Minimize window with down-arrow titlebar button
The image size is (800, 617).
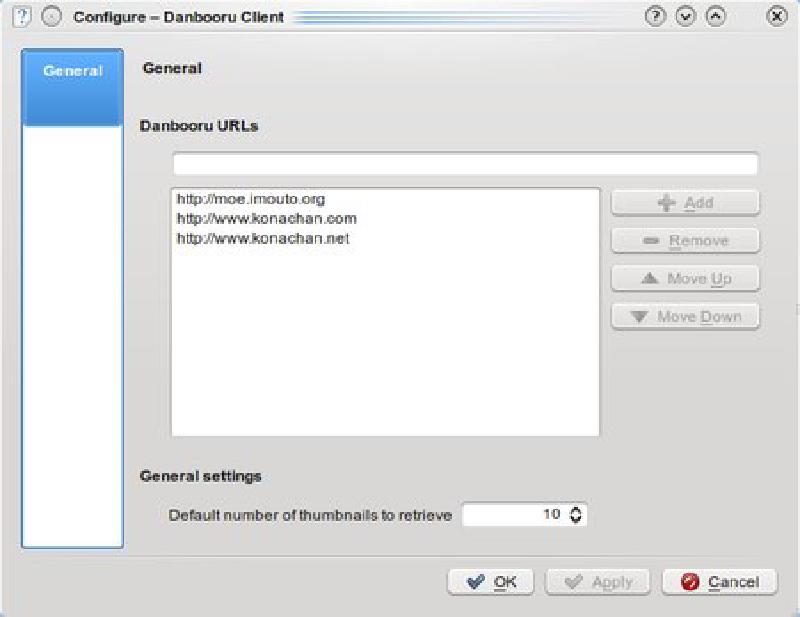(685, 16)
